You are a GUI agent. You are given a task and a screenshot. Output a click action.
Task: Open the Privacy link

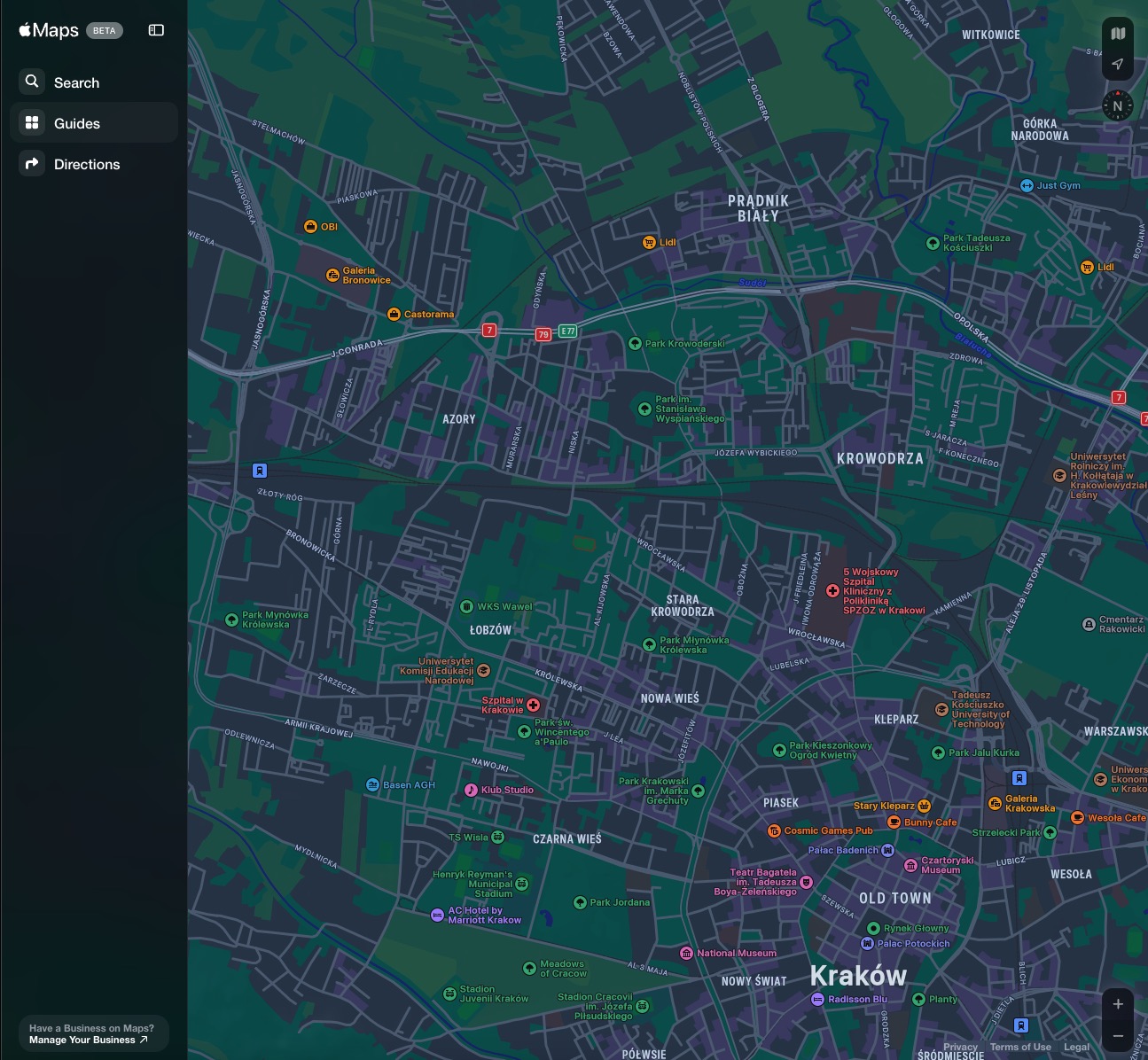[960, 1047]
